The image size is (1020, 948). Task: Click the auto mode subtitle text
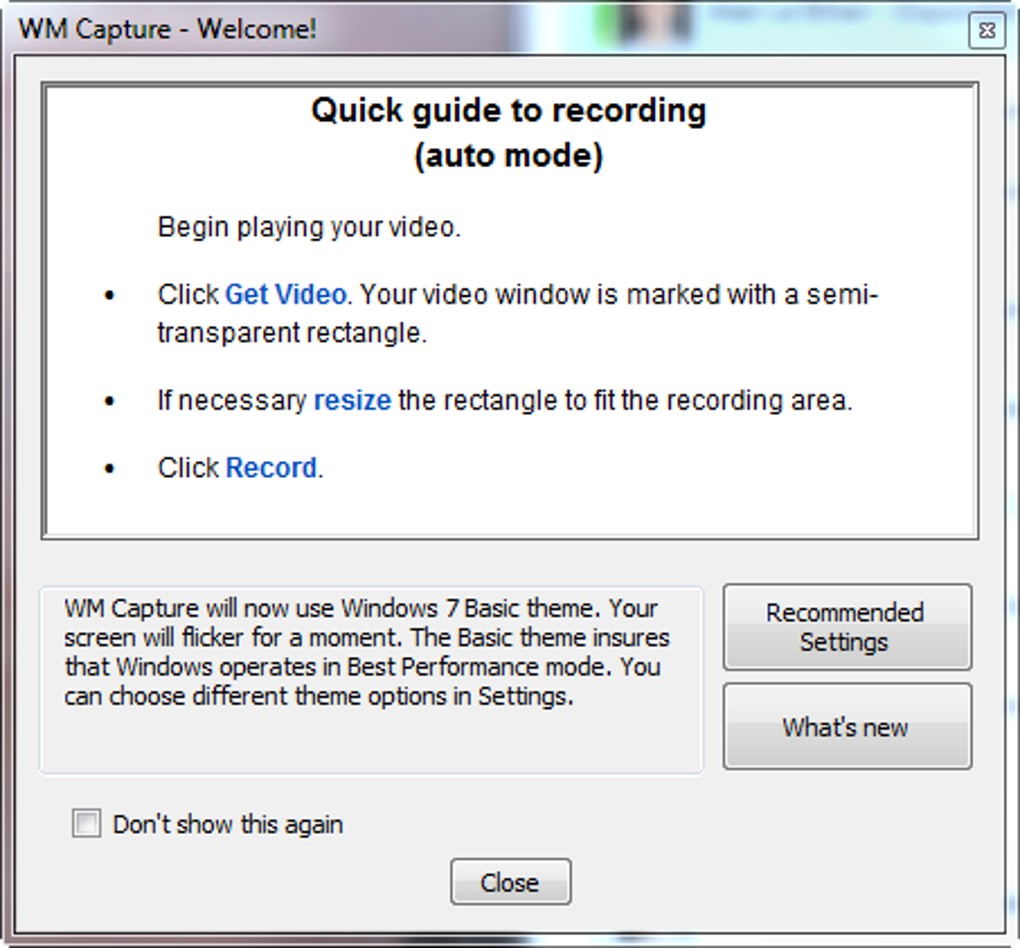509,155
